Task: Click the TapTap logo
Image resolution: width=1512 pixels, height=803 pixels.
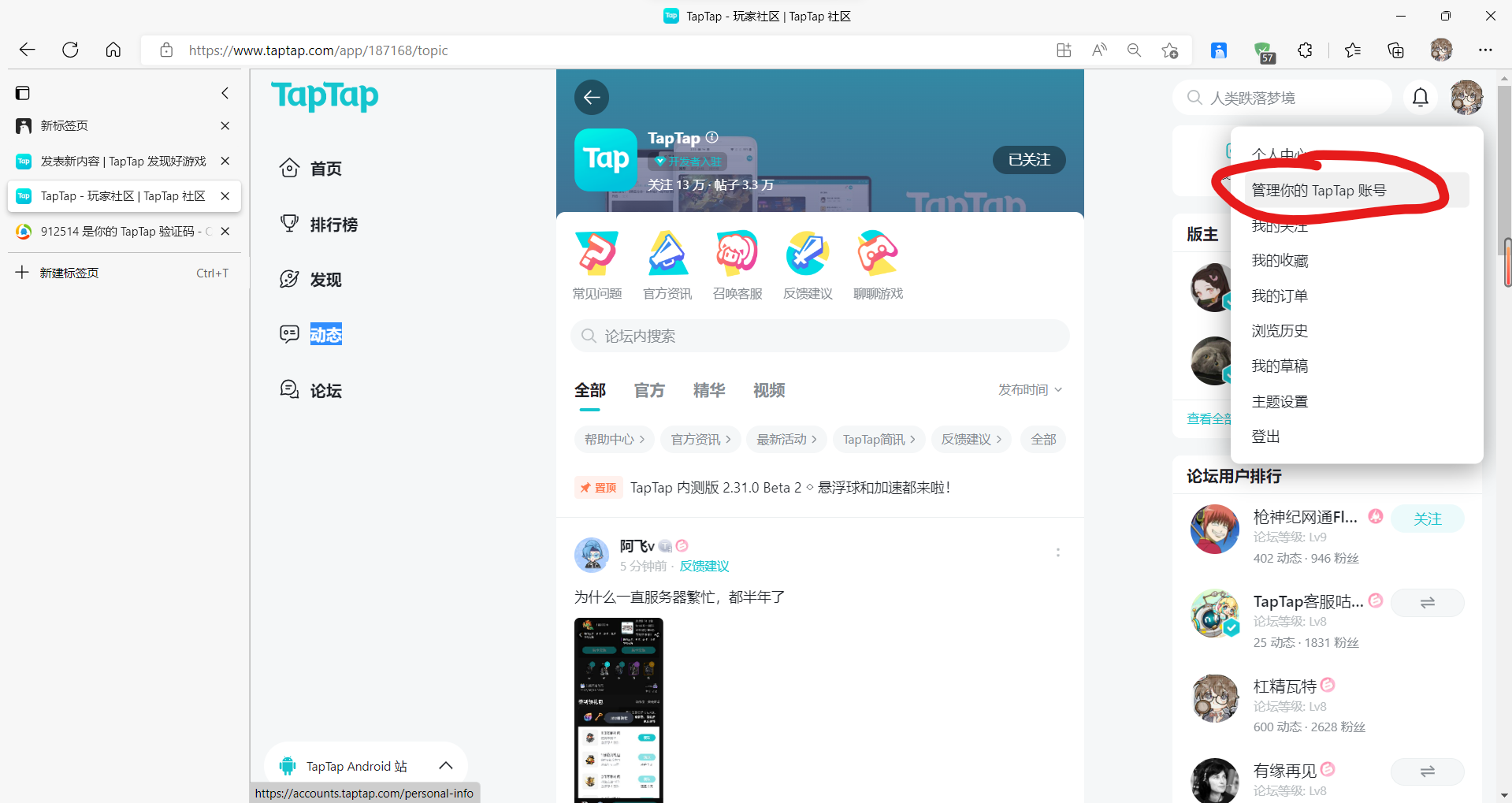Action: 325,96
